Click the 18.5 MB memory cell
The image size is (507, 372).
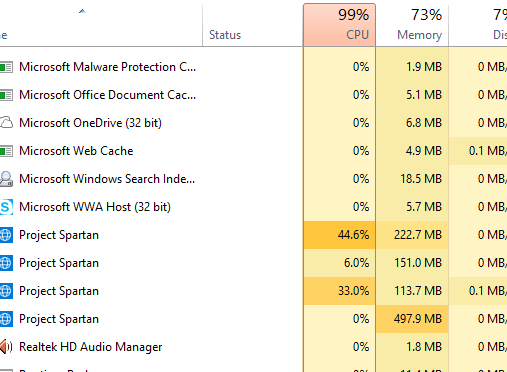(412, 179)
